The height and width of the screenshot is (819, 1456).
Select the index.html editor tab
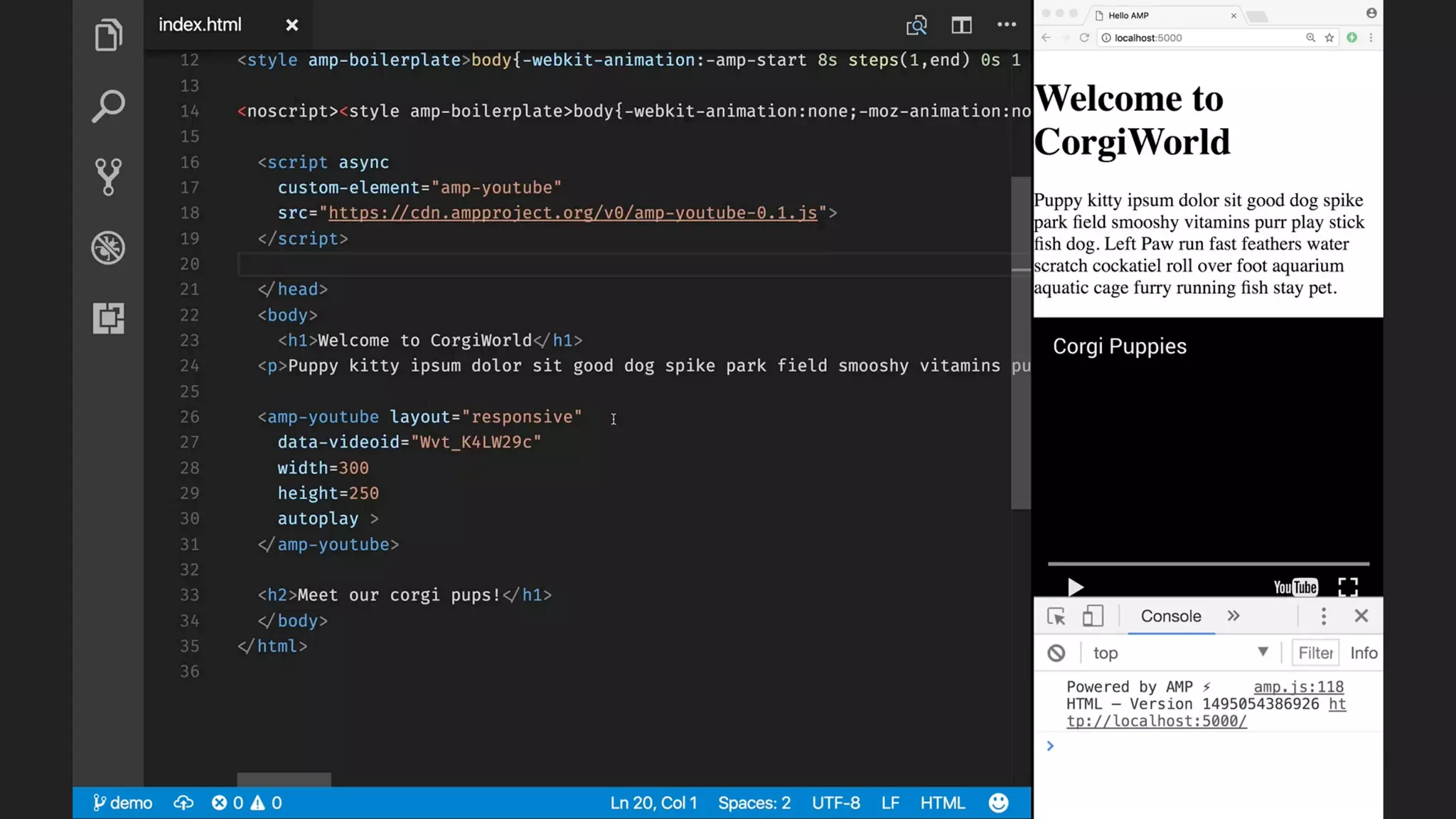200,25
